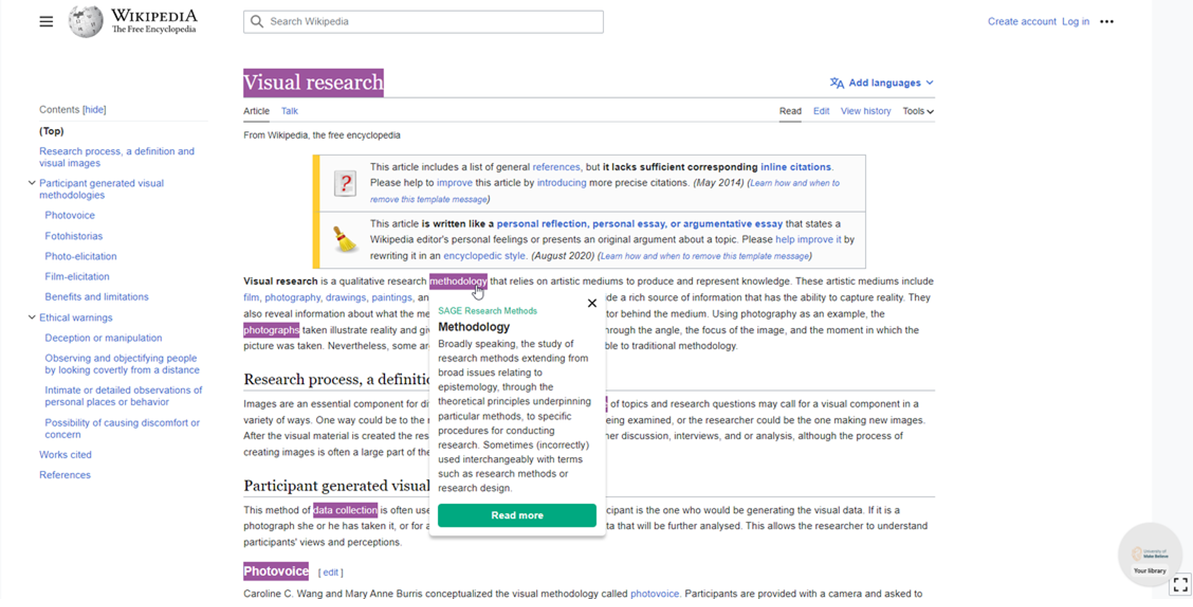Click the photovoice article link

[655, 593]
